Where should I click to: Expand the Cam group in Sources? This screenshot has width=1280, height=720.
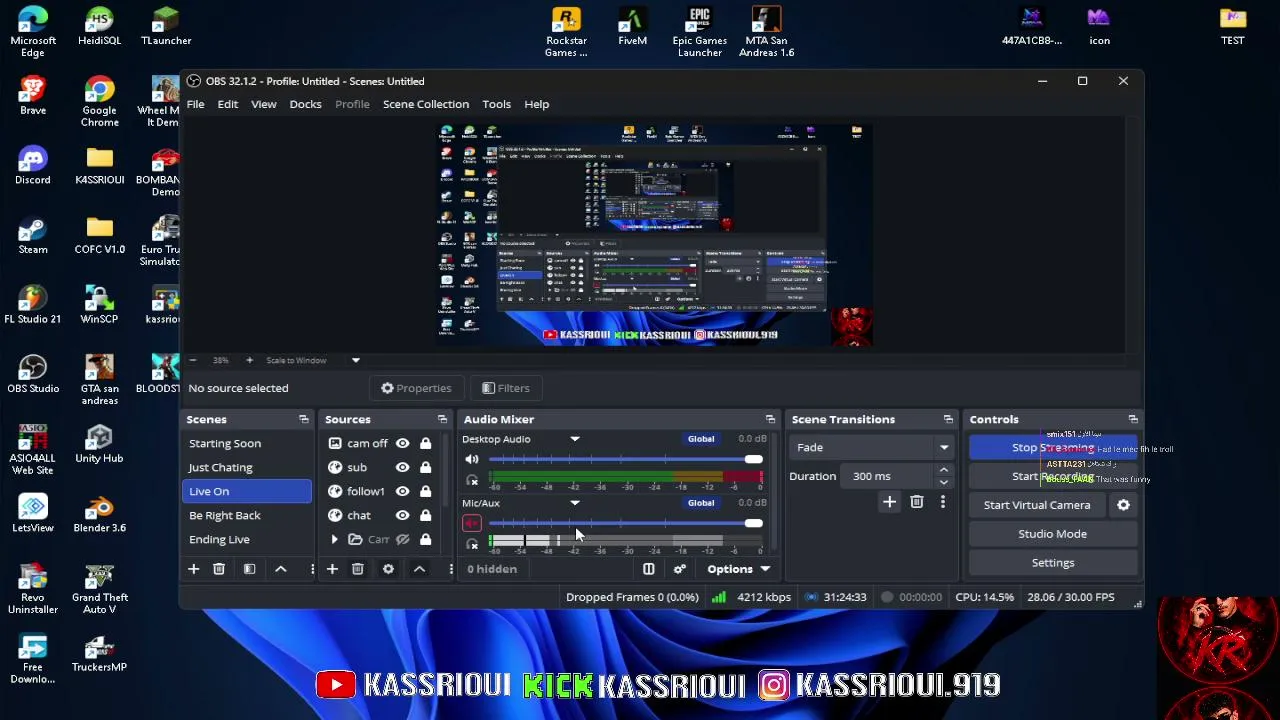pos(334,539)
